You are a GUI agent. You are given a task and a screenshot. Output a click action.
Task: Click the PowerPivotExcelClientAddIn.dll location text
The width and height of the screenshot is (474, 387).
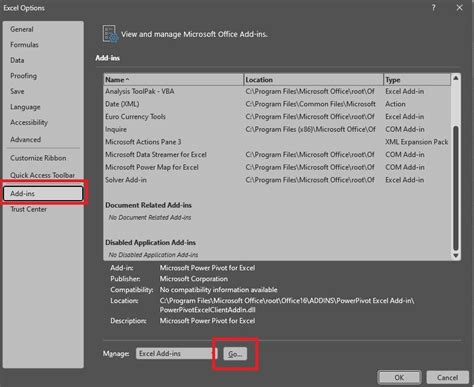click(x=207, y=310)
